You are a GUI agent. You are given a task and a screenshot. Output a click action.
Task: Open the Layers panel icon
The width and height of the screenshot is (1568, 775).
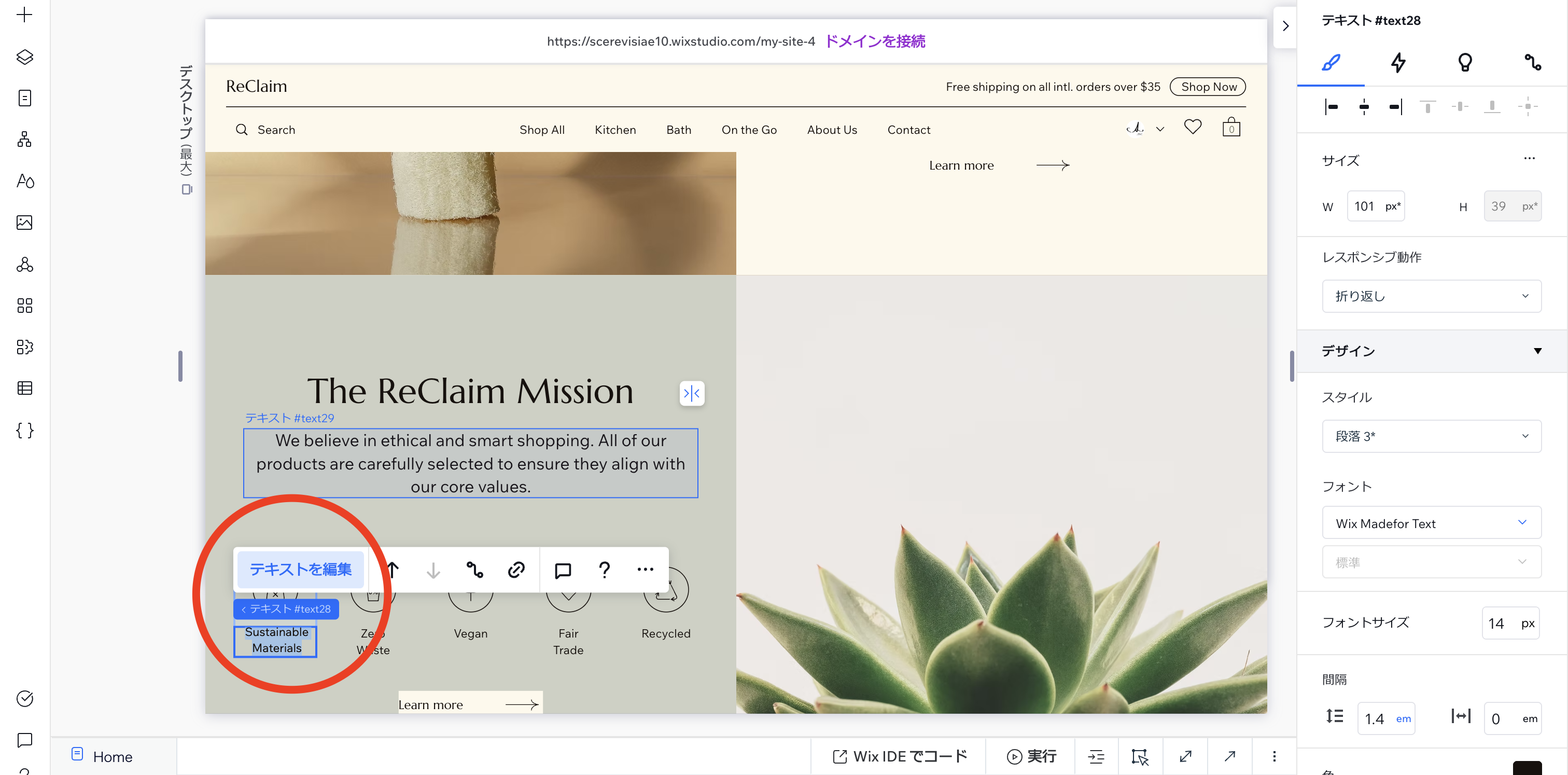pyautogui.click(x=24, y=57)
